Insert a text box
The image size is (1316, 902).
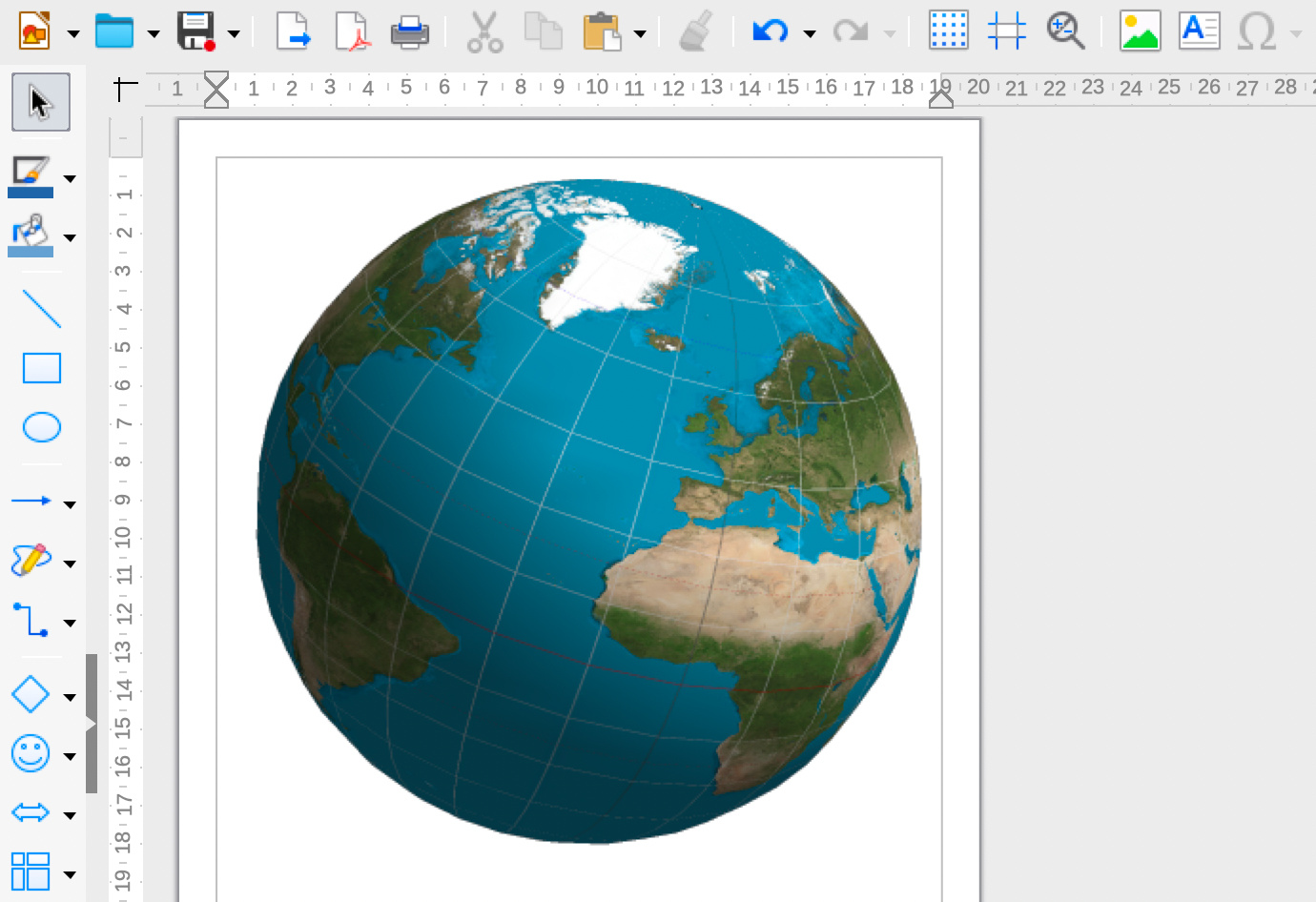coord(1200,31)
